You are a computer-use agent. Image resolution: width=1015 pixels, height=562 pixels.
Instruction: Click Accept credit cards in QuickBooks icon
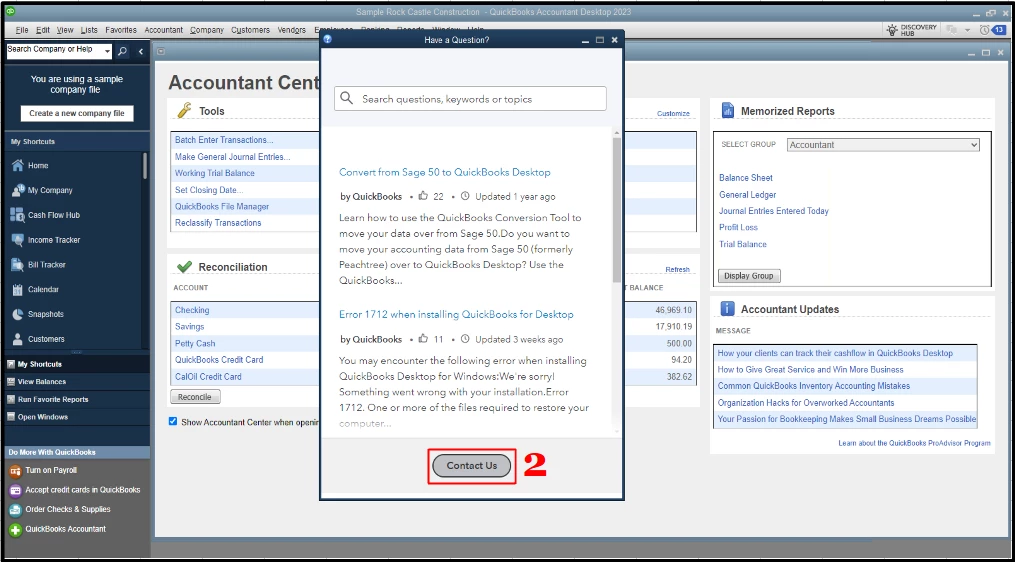coord(15,490)
